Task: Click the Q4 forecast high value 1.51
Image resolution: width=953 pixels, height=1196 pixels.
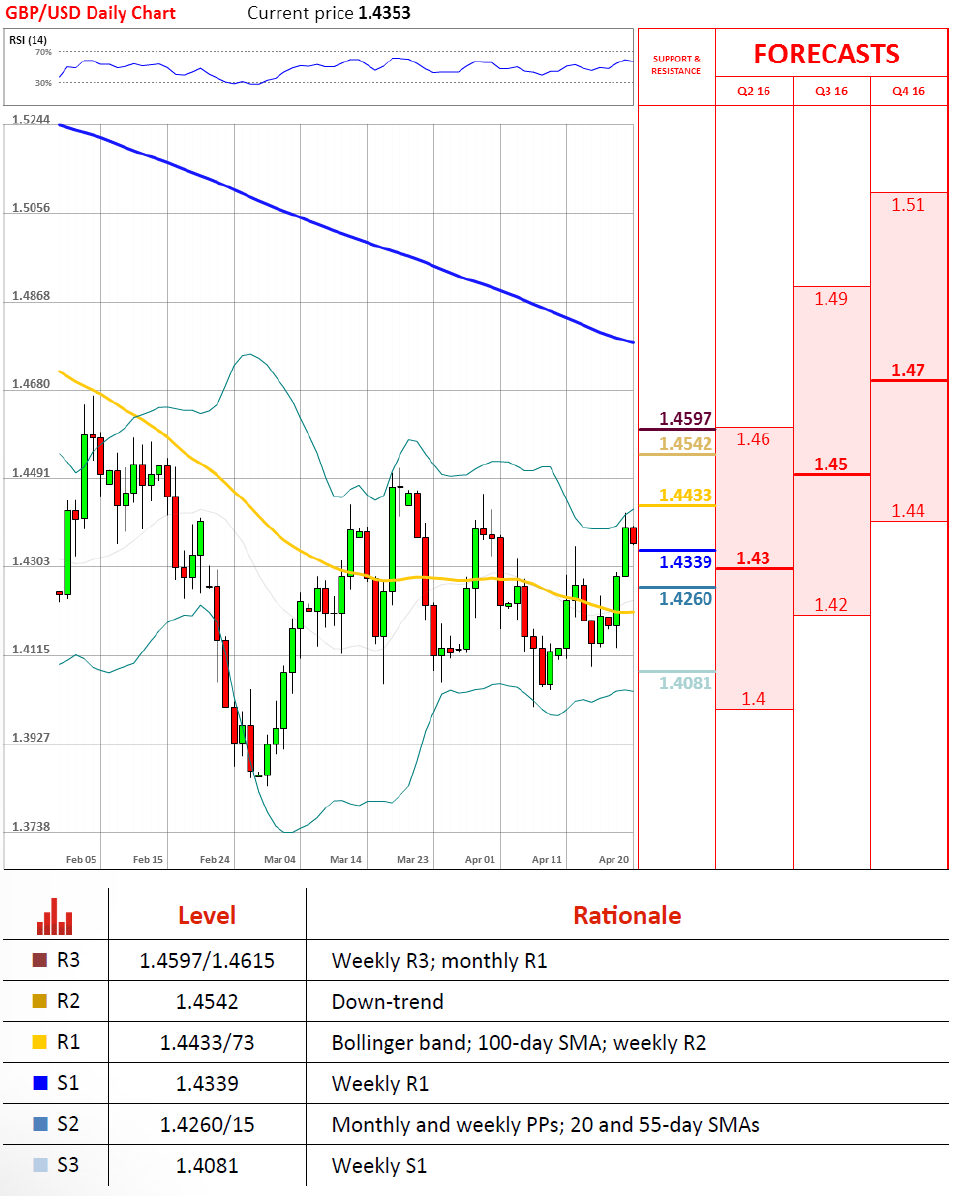Action: coord(908,205)
